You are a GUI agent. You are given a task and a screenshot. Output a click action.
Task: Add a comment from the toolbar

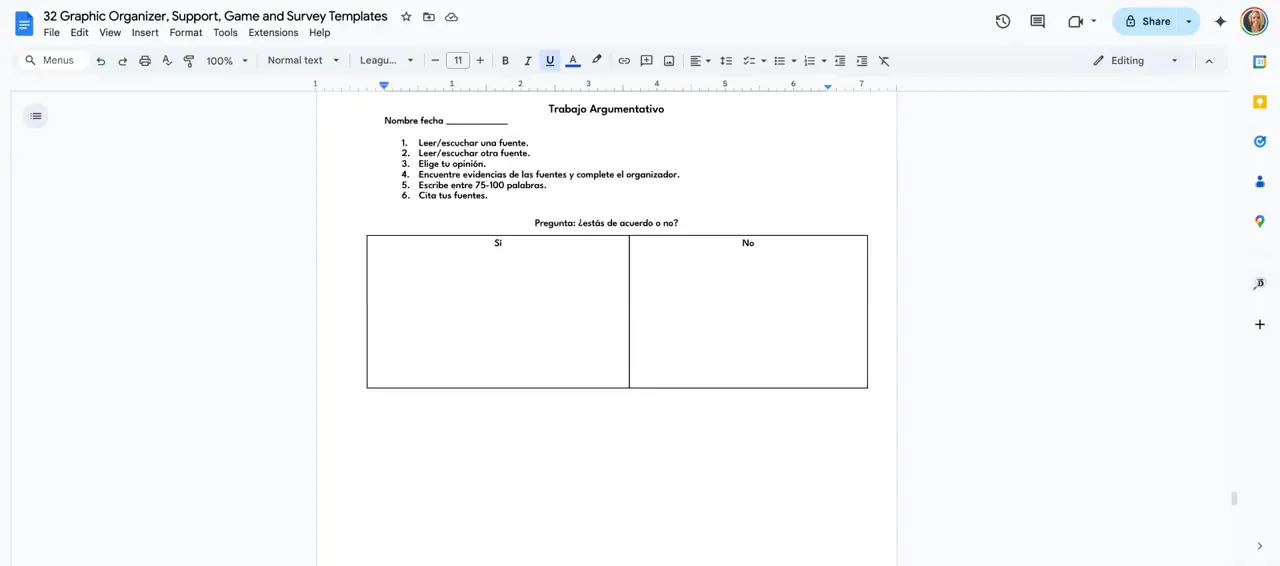tap(646, 61)
